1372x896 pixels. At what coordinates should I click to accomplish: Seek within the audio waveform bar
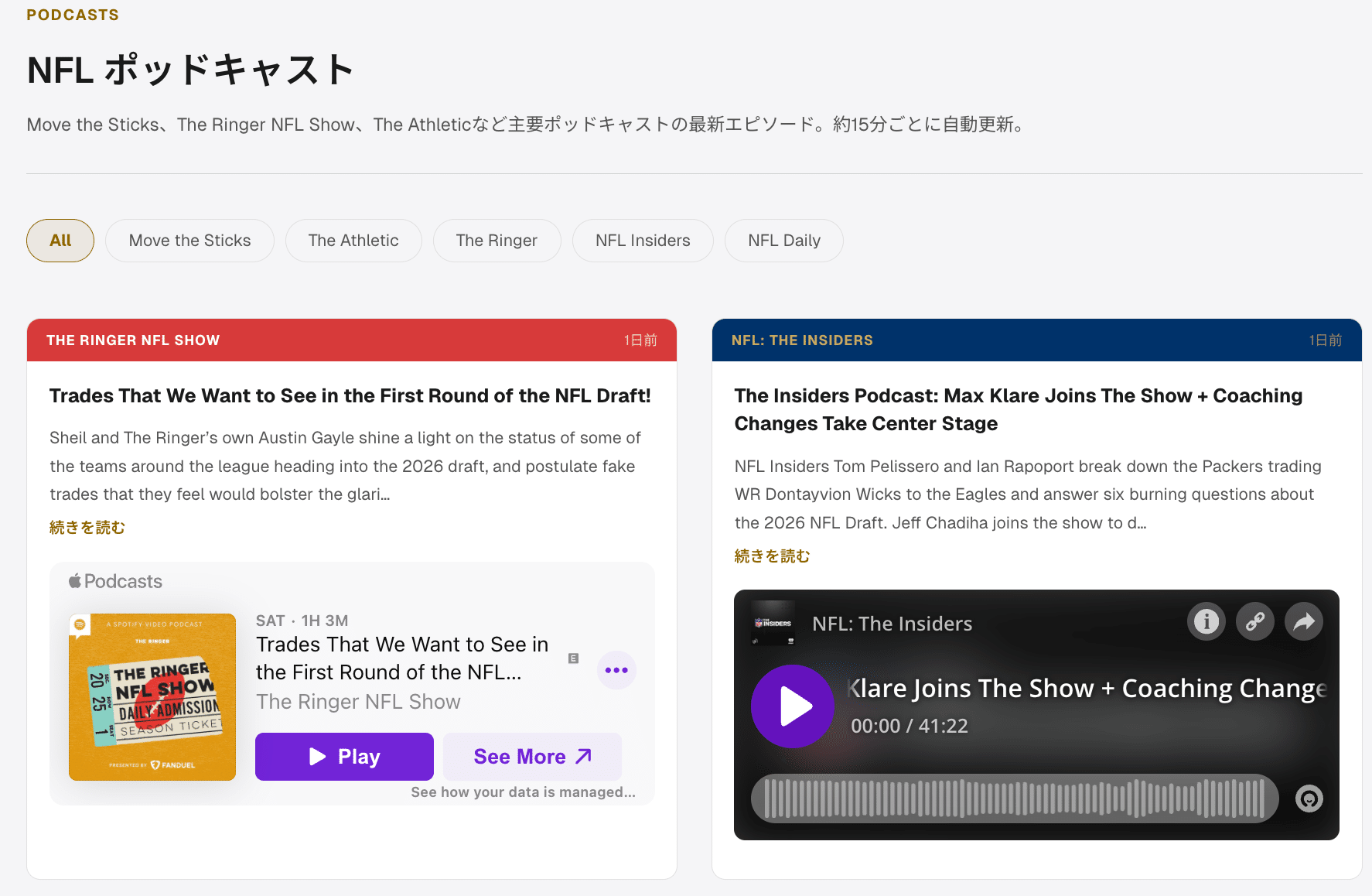[x=1014, y=799]
